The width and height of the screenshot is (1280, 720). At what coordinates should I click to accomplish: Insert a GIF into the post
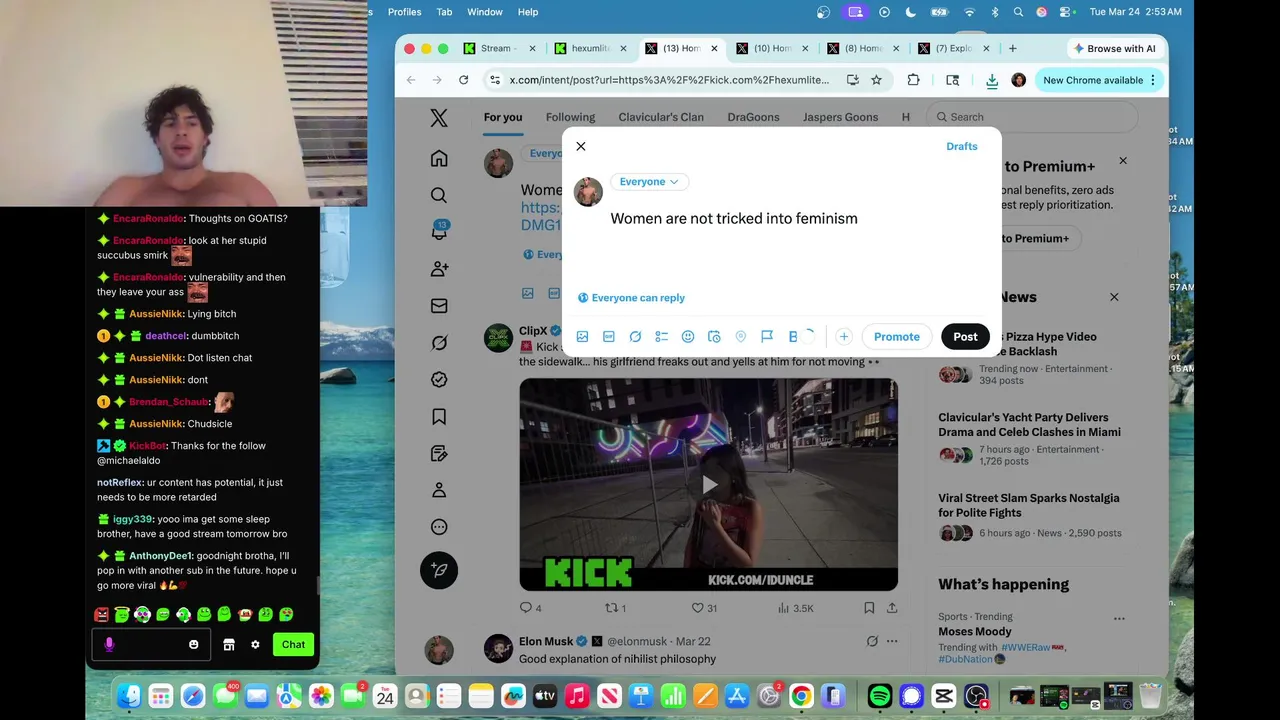click(x=608, y=337)
